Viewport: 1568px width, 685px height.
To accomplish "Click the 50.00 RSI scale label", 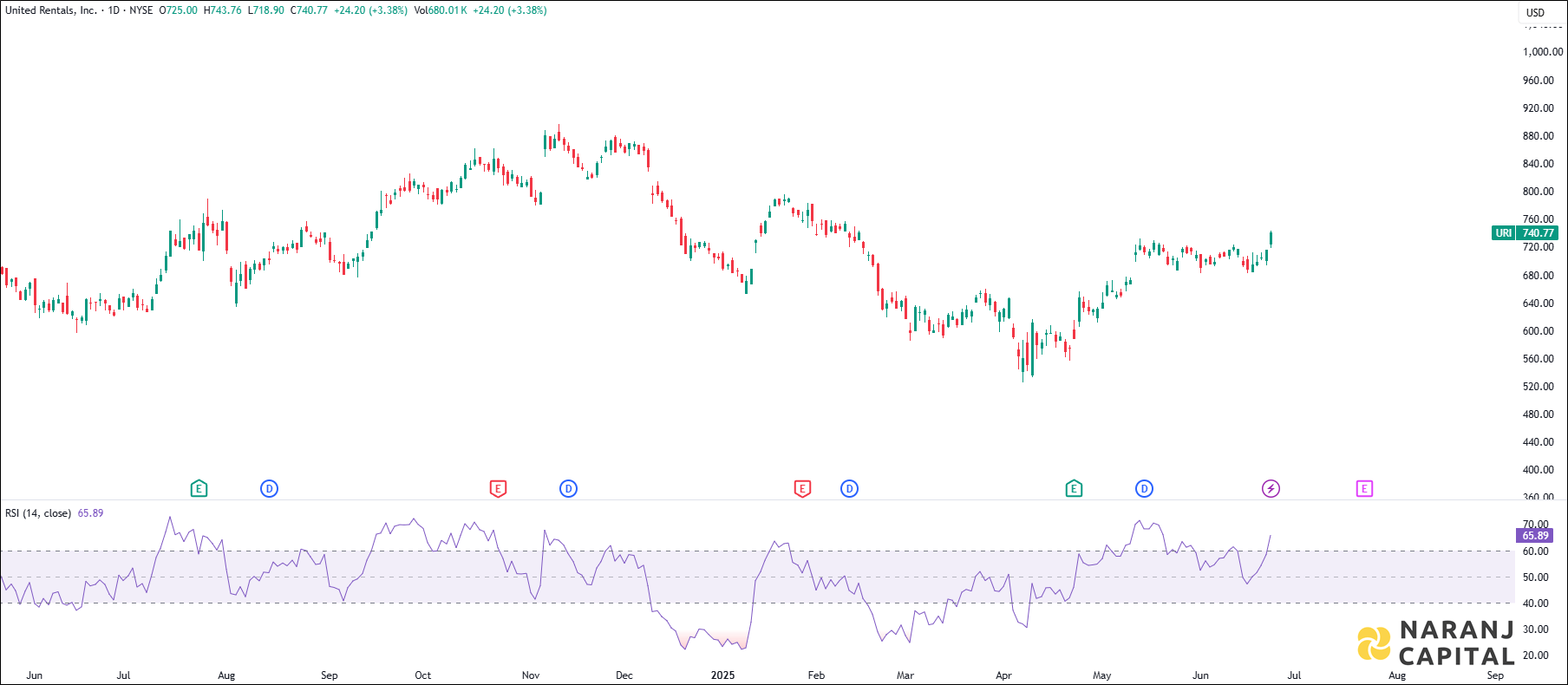I will click(x=1536, y=577).
